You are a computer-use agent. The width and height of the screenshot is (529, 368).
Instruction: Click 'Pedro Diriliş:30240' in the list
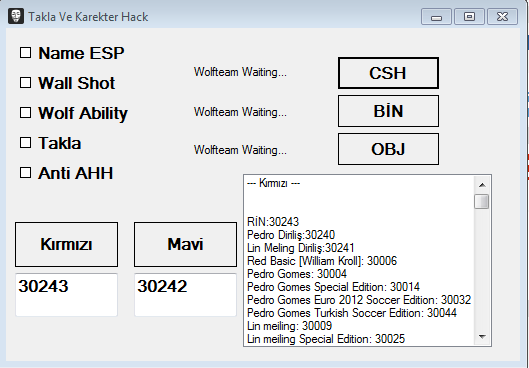pos(291,235)
